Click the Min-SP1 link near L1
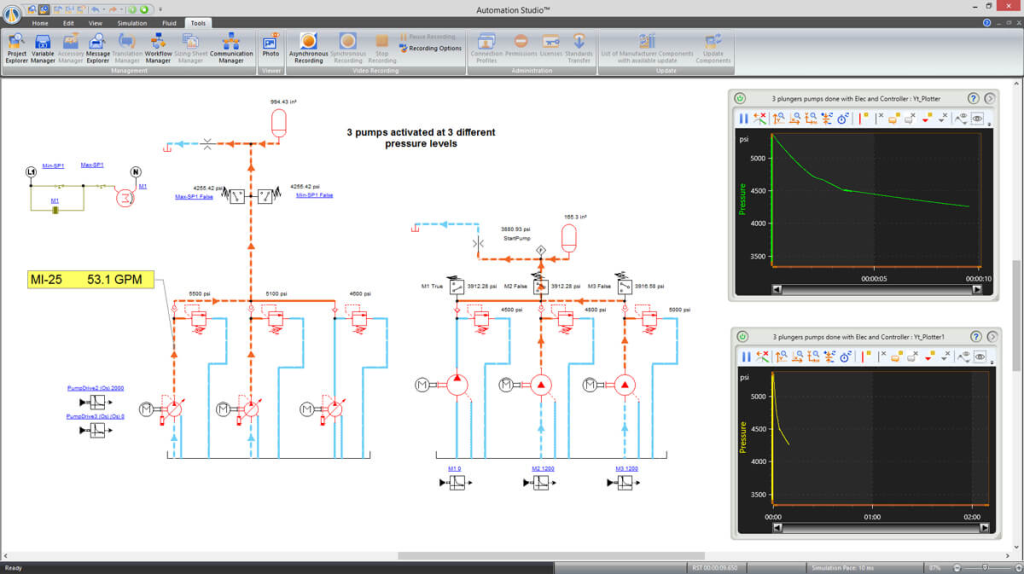 (x=53, y=166)
